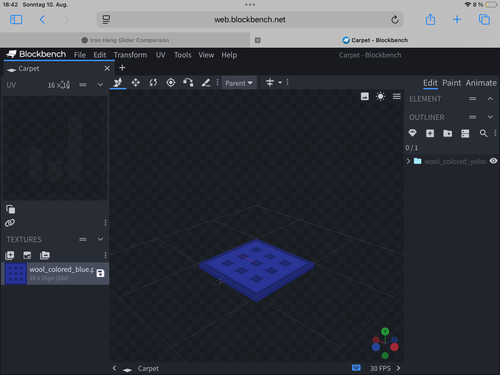Open Parent transform space dropdown
The height and width of the screenshot is (375, 500).
coord(239,83)
